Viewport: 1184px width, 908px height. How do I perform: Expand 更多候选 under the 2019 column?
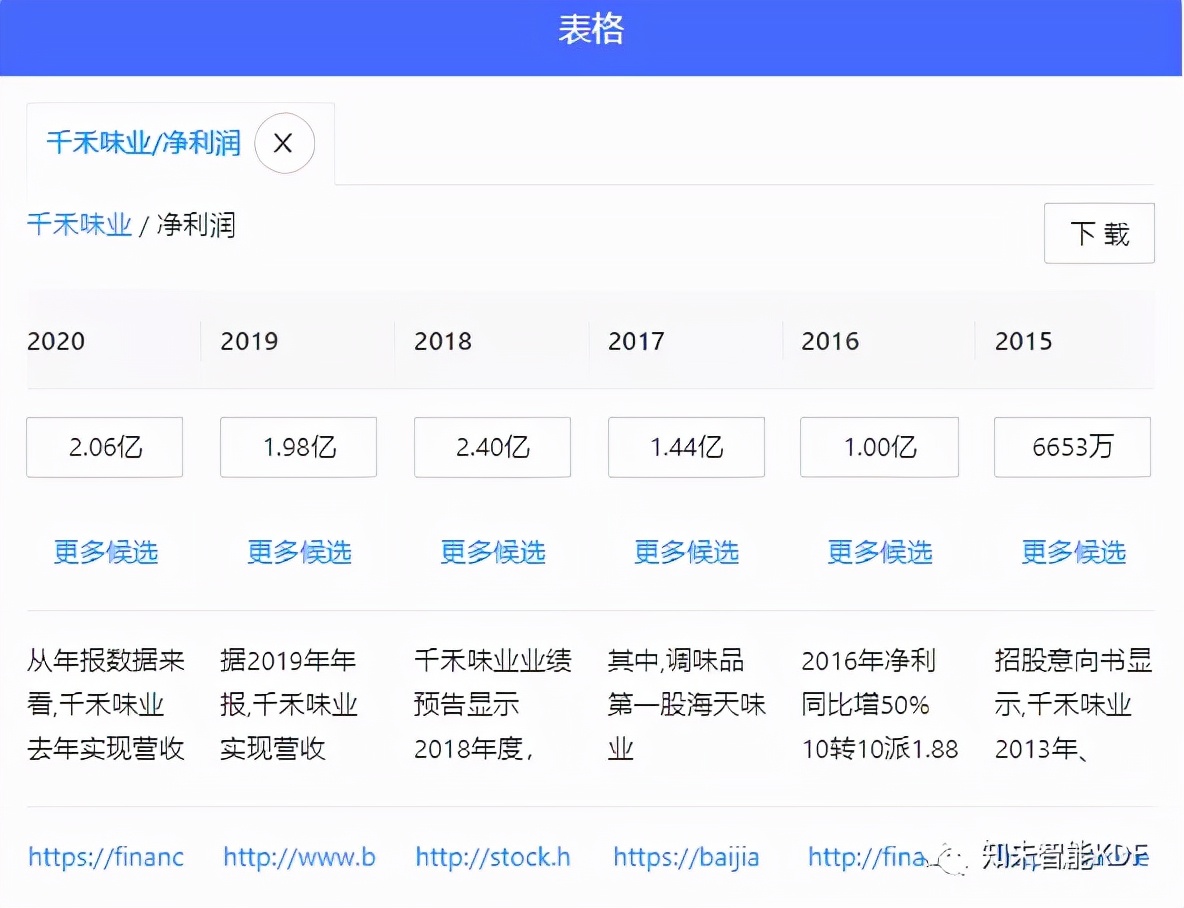pos(298,551)
